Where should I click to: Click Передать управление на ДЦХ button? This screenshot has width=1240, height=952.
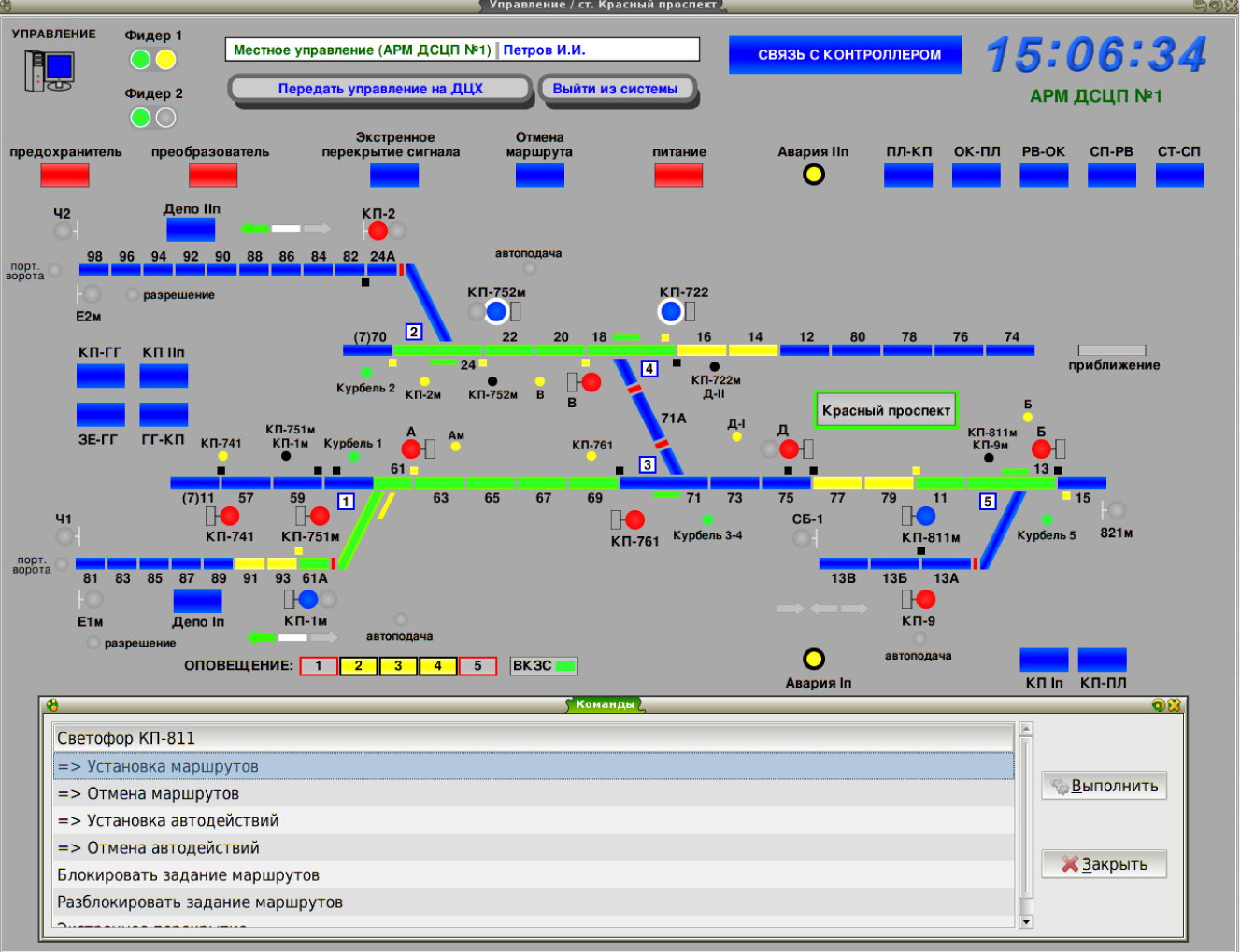tap(380, 89)
